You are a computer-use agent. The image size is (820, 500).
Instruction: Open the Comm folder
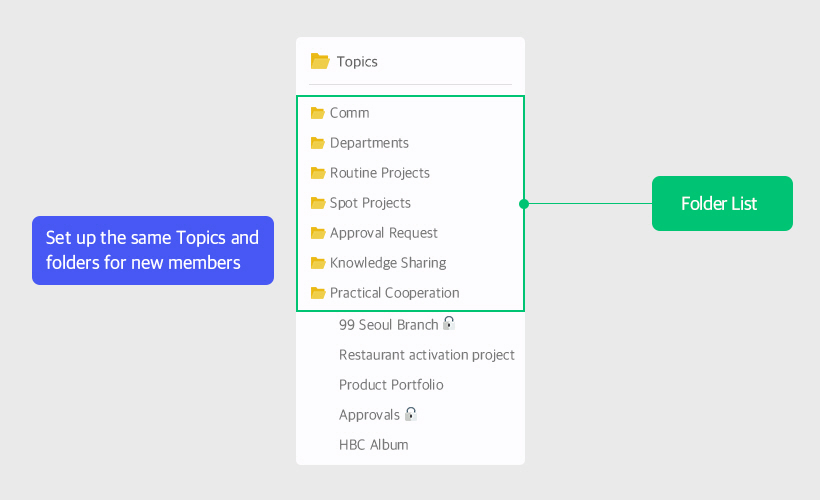point(349,113)
